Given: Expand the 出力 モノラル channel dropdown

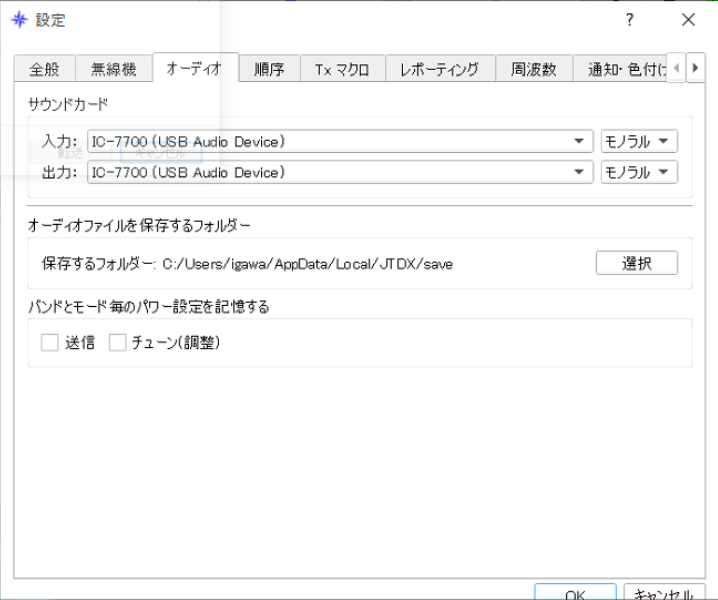Looking at the screenshot, I should click(x=639, y=172).
